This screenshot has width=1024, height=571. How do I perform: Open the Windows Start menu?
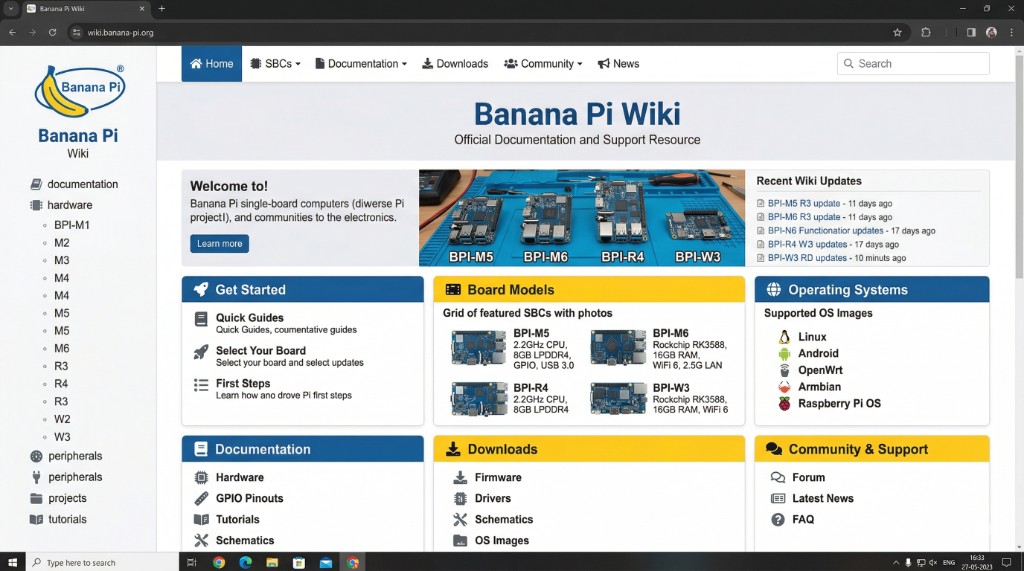12,562
